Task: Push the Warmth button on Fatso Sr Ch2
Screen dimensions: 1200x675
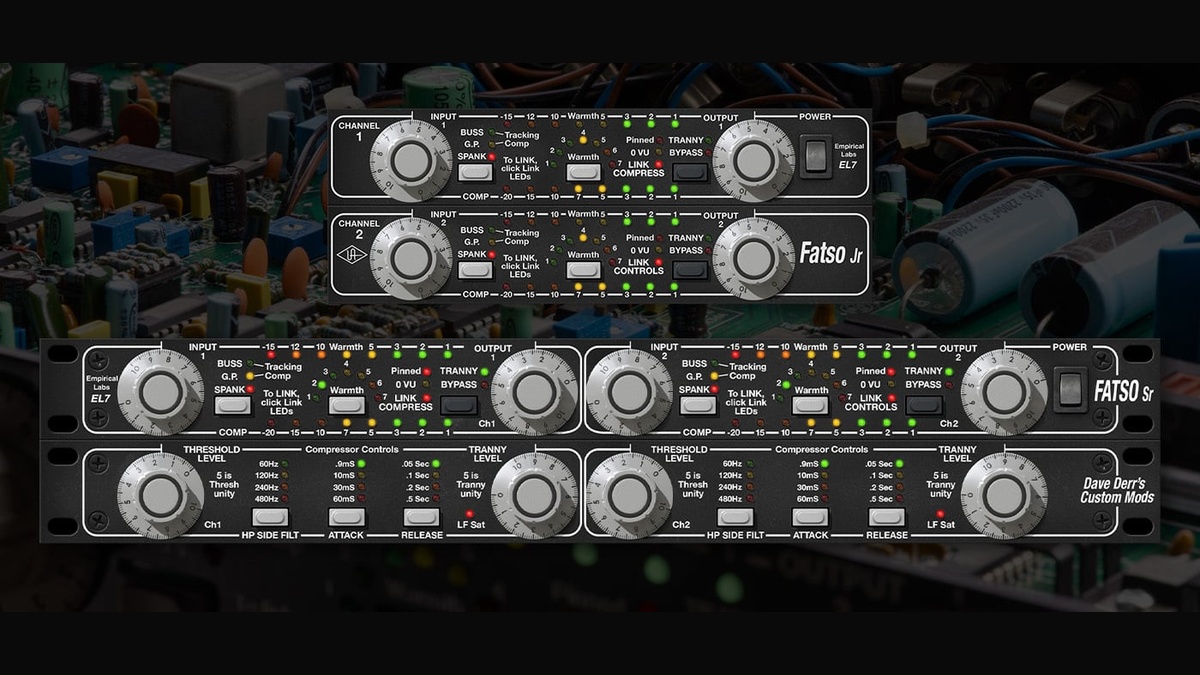Action: [x=811, y=405]
